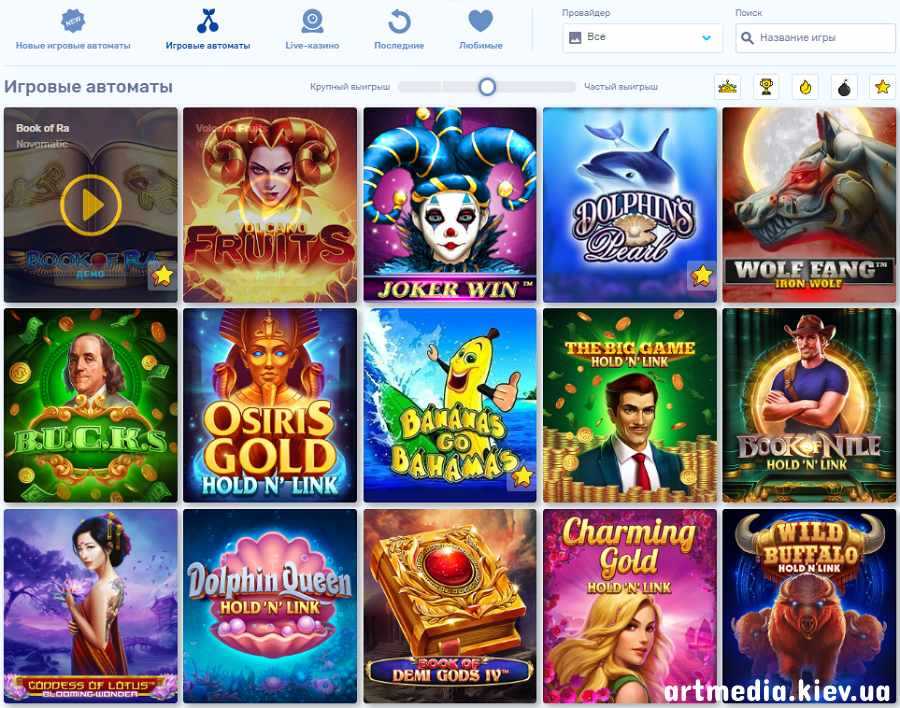900x708 pixels.
Task: Toggle the favorite star on Dolphin's Pearl
Action: pyautogui.click(x=702, y=276)
